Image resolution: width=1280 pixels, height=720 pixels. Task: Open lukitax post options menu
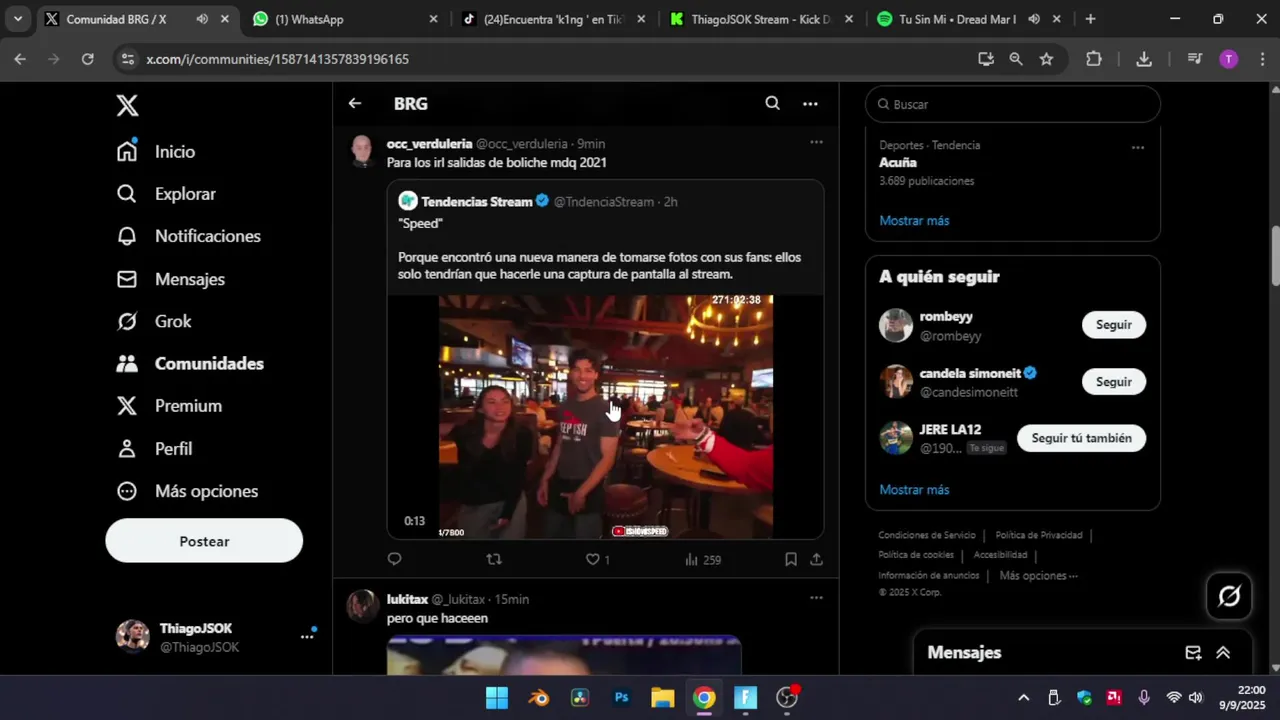tap(816, 598)
